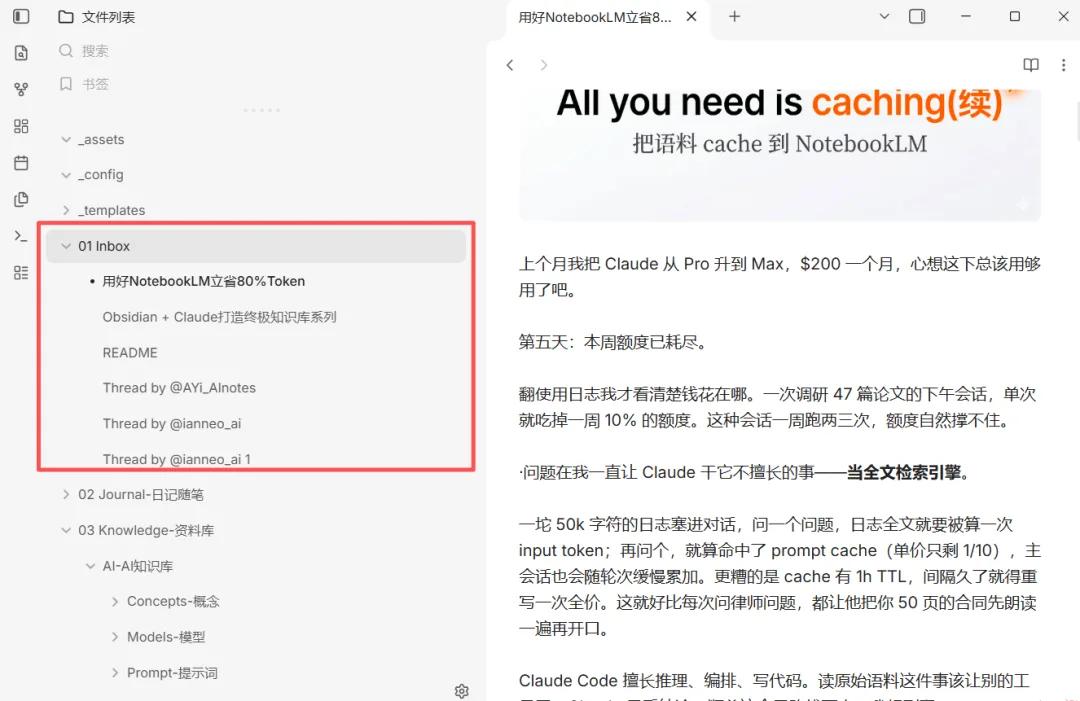Open the 文件列表 file explorer tab
The image size is (1080, 701).
click(96, 17)
